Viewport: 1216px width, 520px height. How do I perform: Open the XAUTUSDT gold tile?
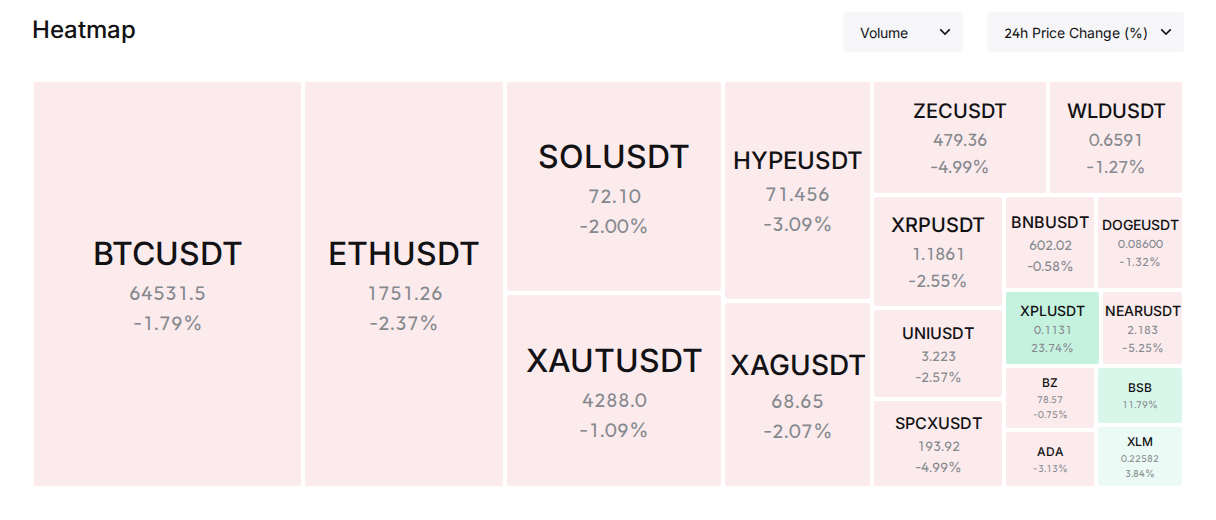click(614, 390)
